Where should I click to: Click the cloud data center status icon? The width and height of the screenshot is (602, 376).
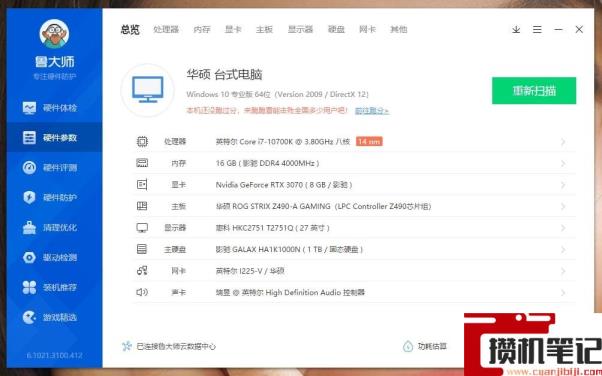click(x=127, y=346)
